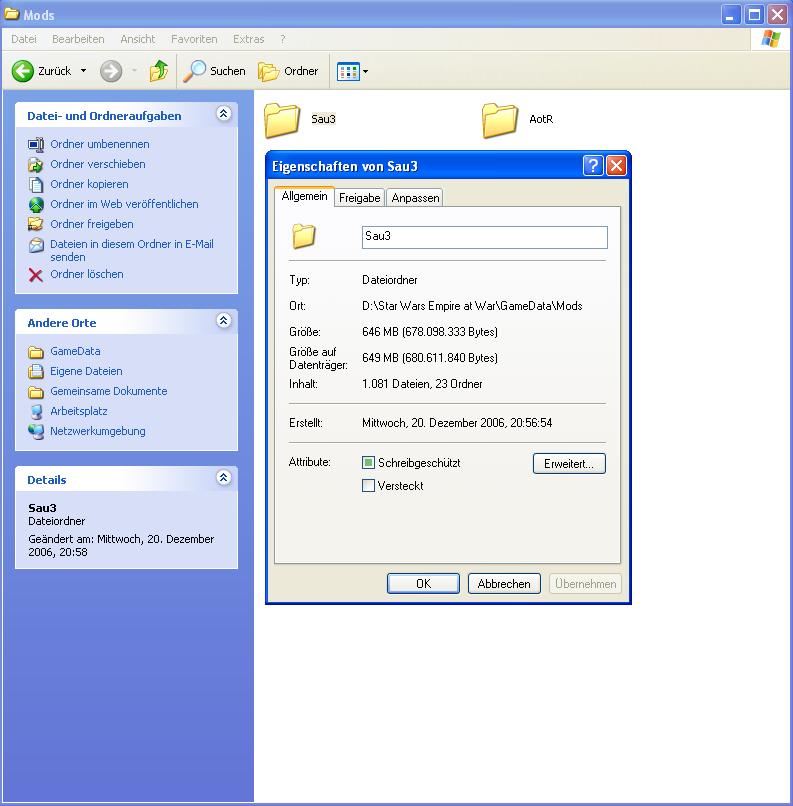The image size is (793, 806).
Task: Click the Windows logo throbber icon
Action: tap(770, 39)
